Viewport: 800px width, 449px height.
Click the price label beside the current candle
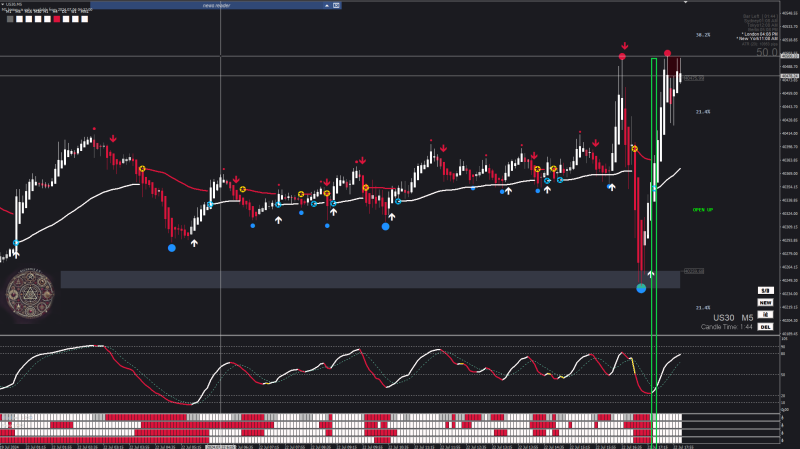point(694,79)
